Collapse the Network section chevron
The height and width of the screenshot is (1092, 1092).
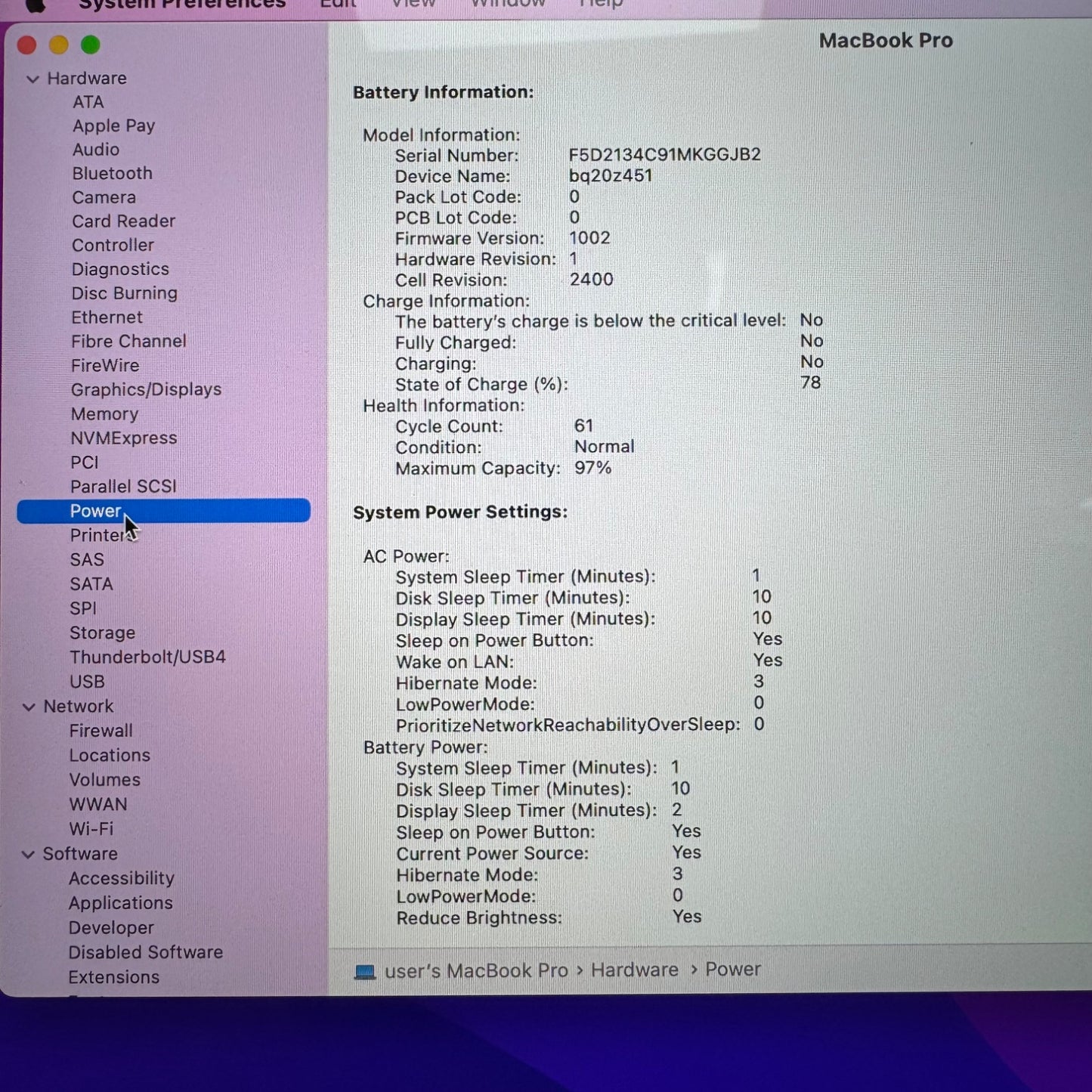pyautogui.click(x=29, y=707)
